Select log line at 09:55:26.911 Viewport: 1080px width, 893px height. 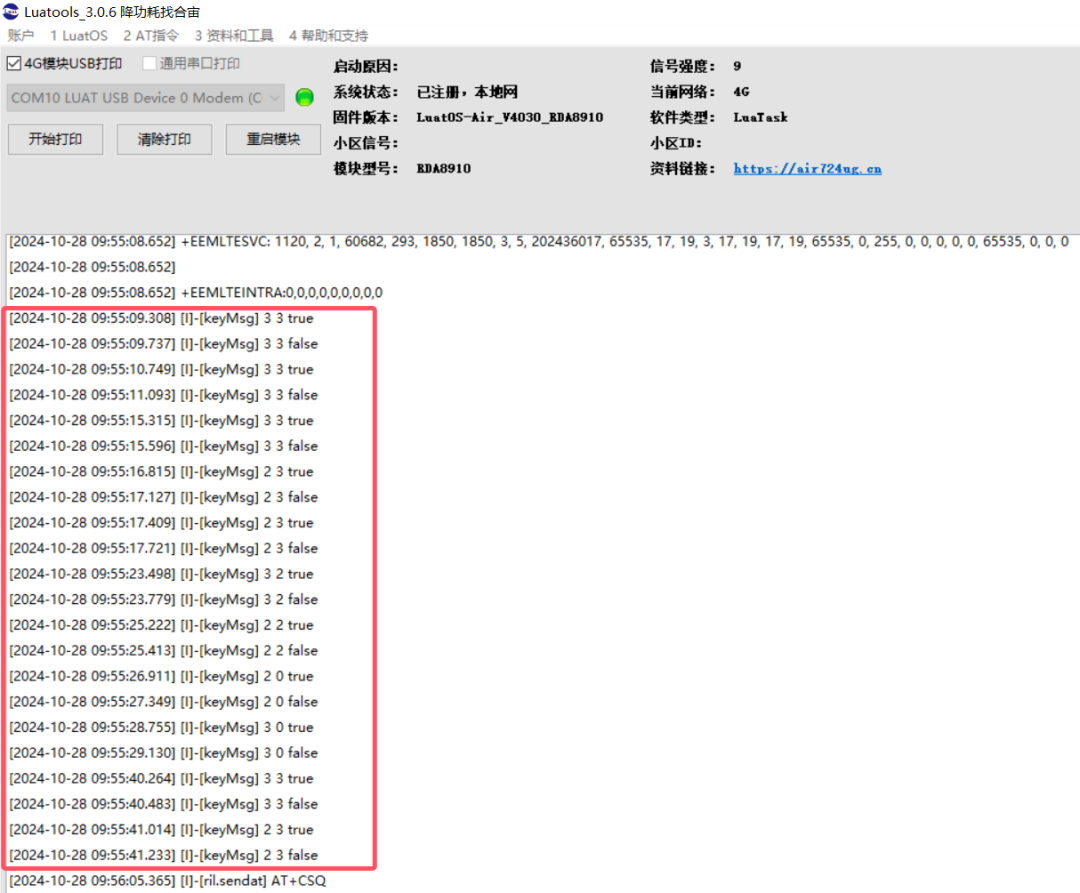161,676
